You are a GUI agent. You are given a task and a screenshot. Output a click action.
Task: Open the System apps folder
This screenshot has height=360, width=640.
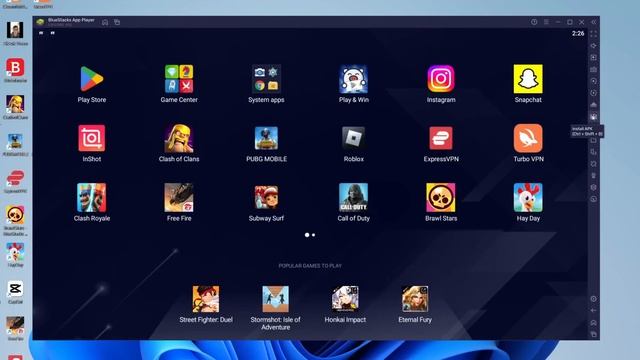(266, 79)
